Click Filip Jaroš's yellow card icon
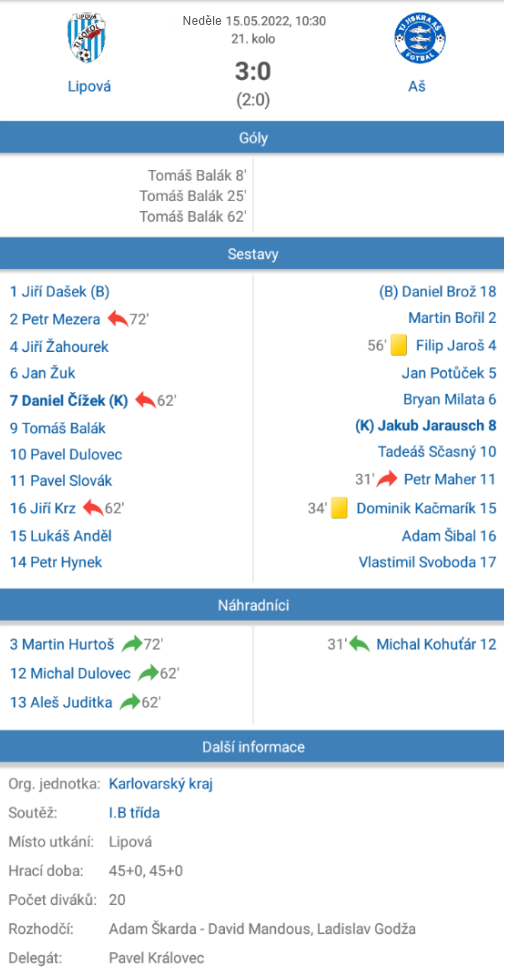Image resolution: width=505 pixels, height=977 pixels. tap(399, 345)
